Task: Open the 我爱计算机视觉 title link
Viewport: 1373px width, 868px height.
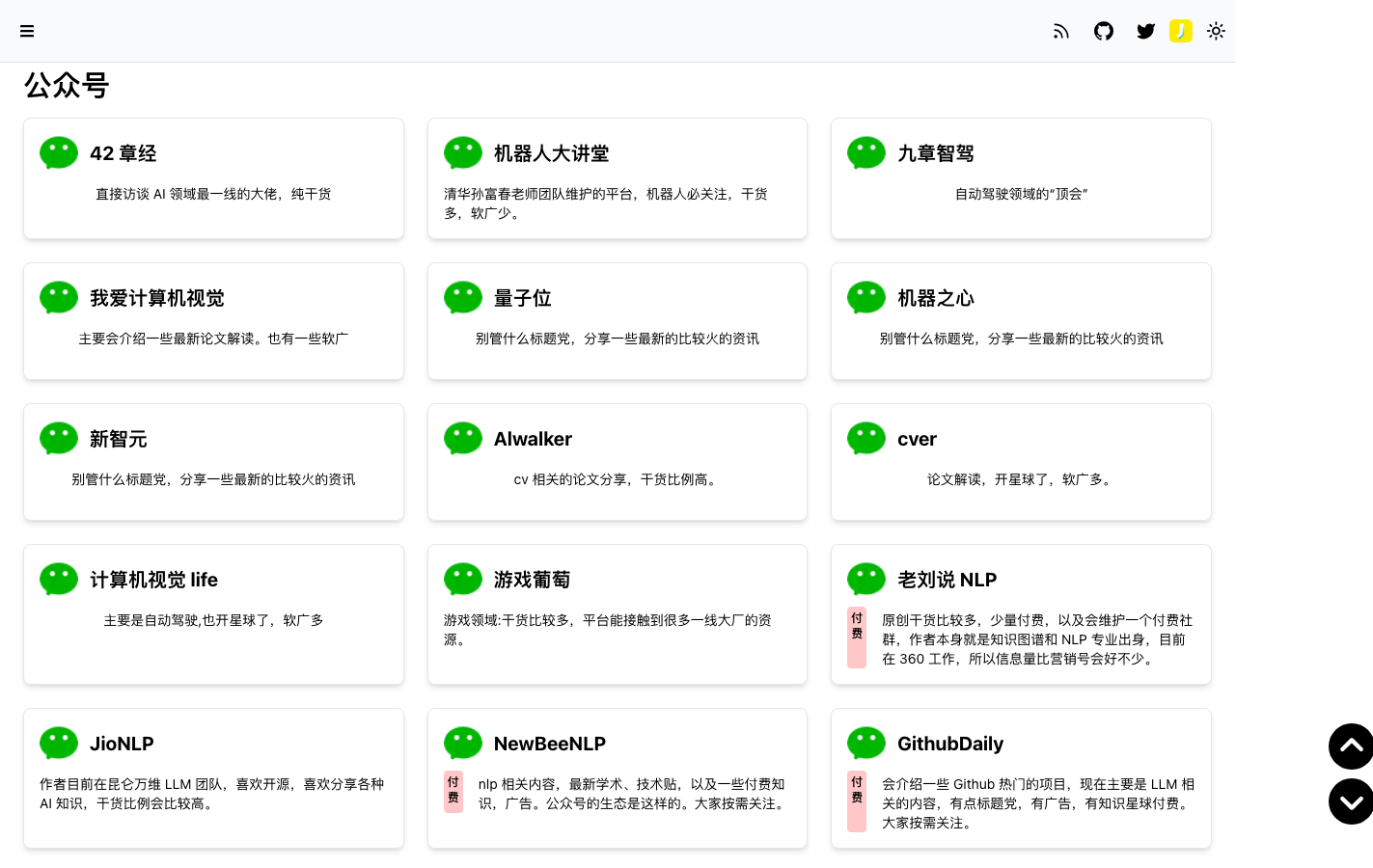Action: pyautogui.click(x=157, y=298)
